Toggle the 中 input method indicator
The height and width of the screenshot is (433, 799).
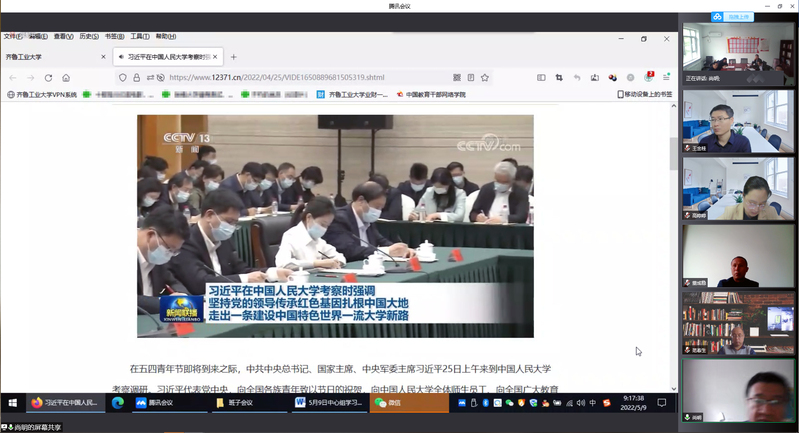click(x=593, y=403)
